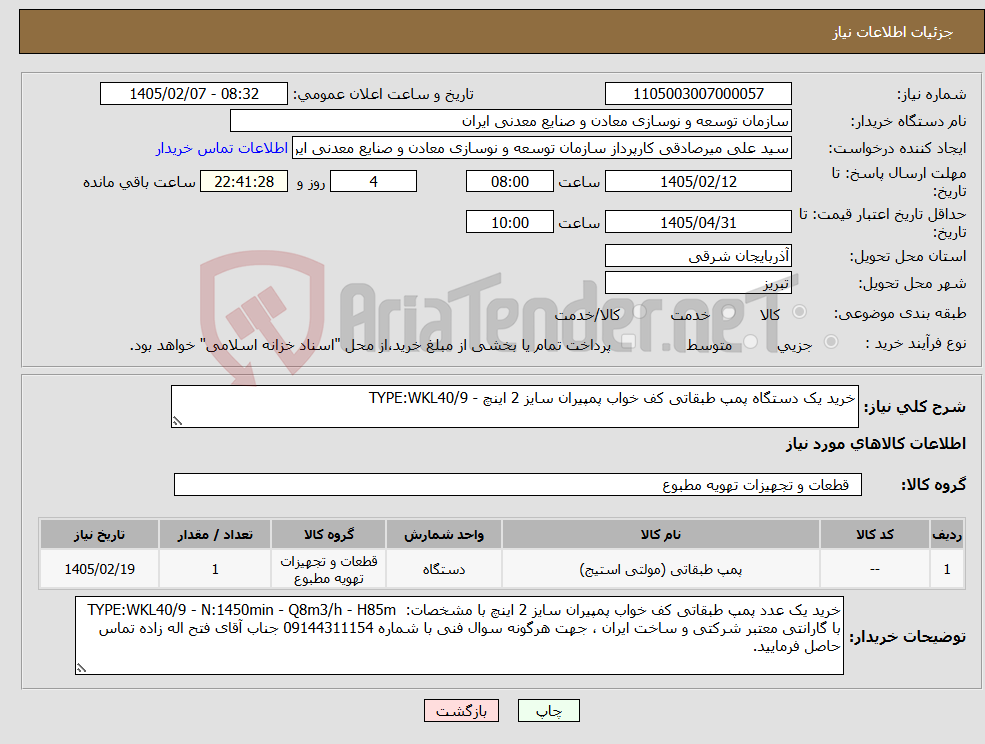Click column header تعداد / مقدار
This screenshot has height=744, width=985.
point(215,535)
